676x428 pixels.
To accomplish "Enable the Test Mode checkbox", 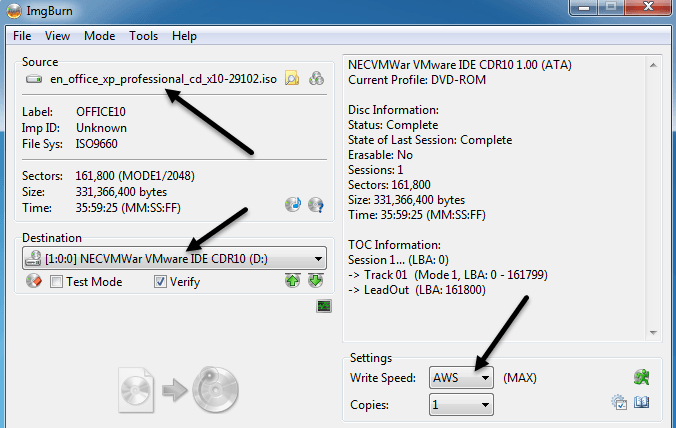I will (x=56, y=282).
